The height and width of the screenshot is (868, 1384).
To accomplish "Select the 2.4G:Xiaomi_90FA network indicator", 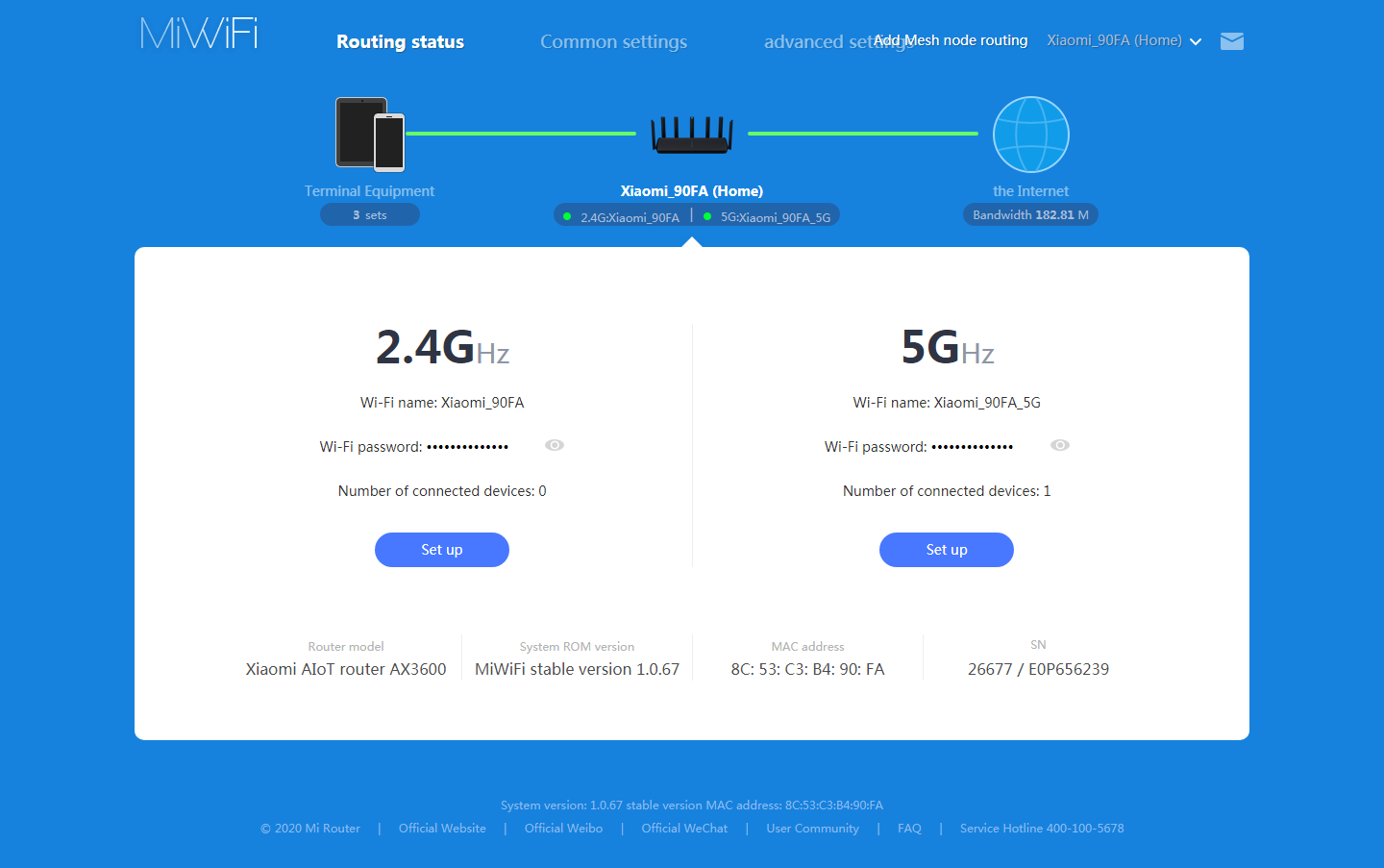I will tap(623, 217).
